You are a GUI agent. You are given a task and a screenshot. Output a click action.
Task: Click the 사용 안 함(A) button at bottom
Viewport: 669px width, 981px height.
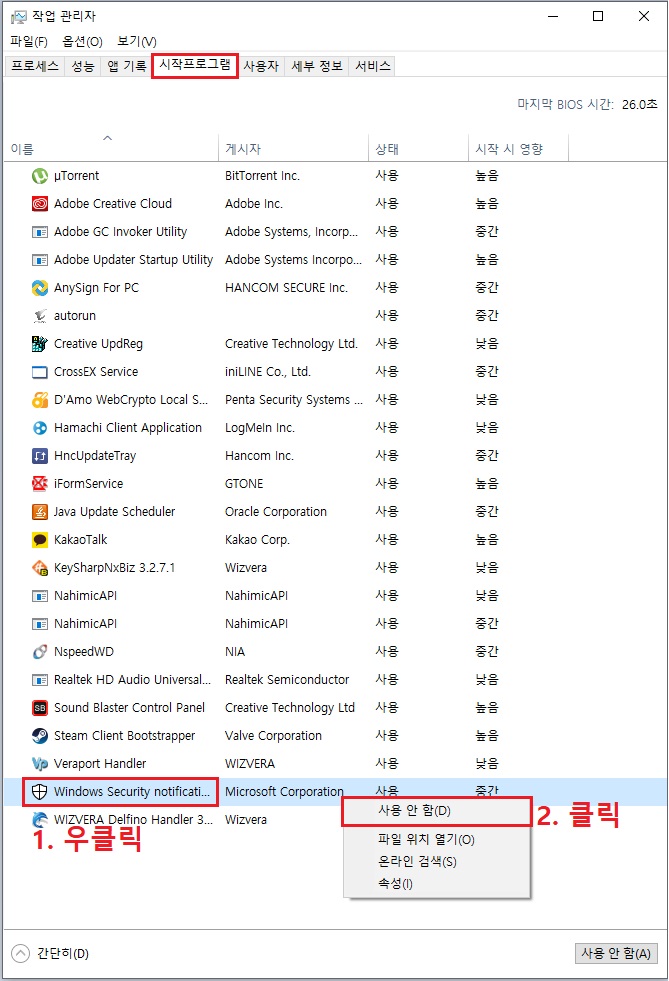pyautogui.click(x=616, y=953)
